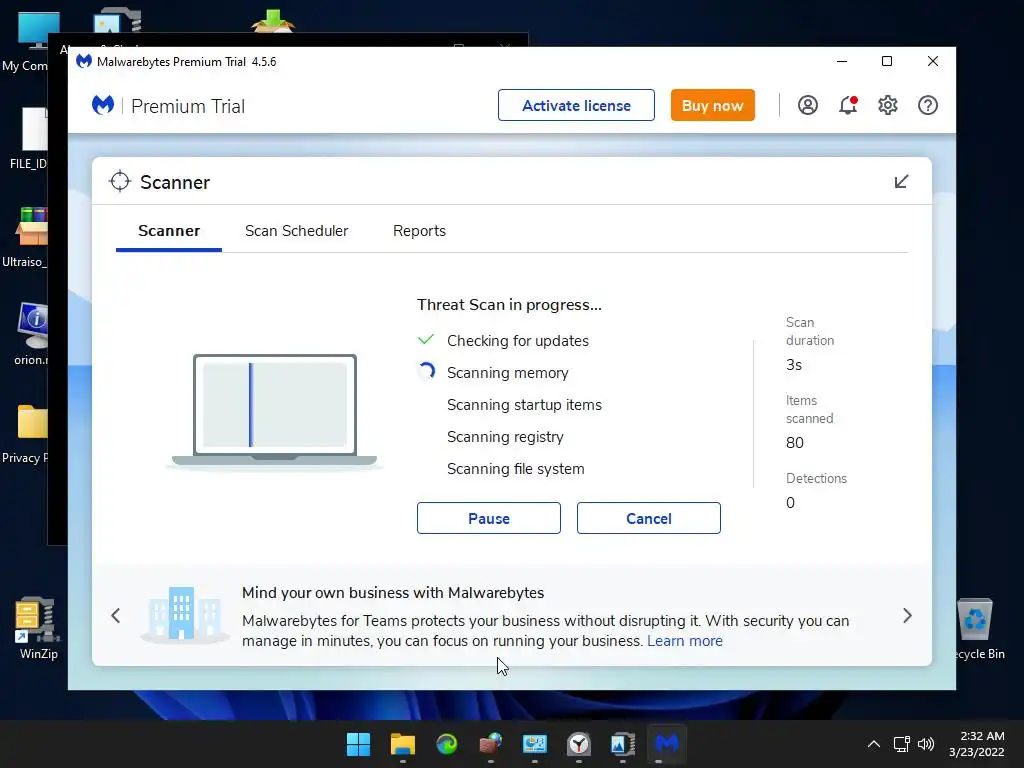Switch to the Scan Scheduler tab

pos(296,231)
